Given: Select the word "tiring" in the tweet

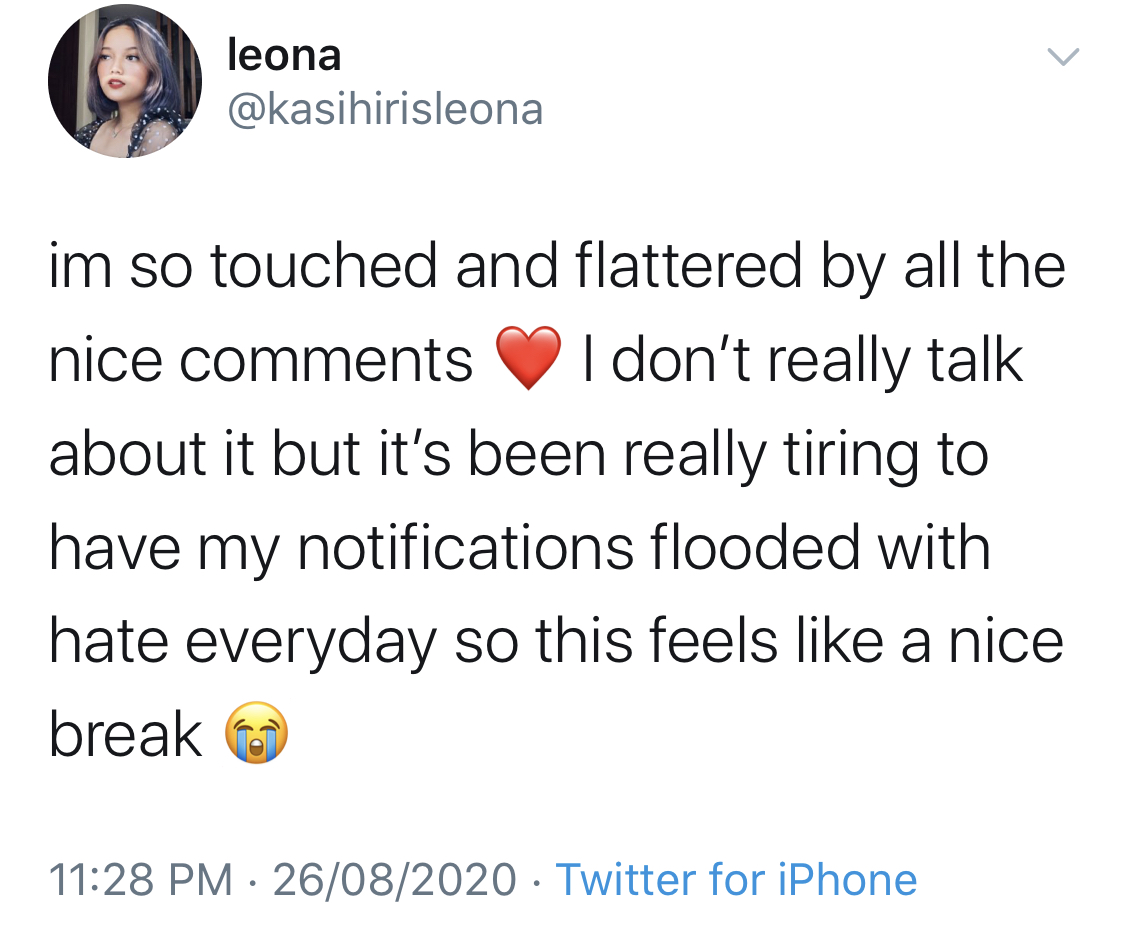Looking at the screenshot, I should [850, 456].
